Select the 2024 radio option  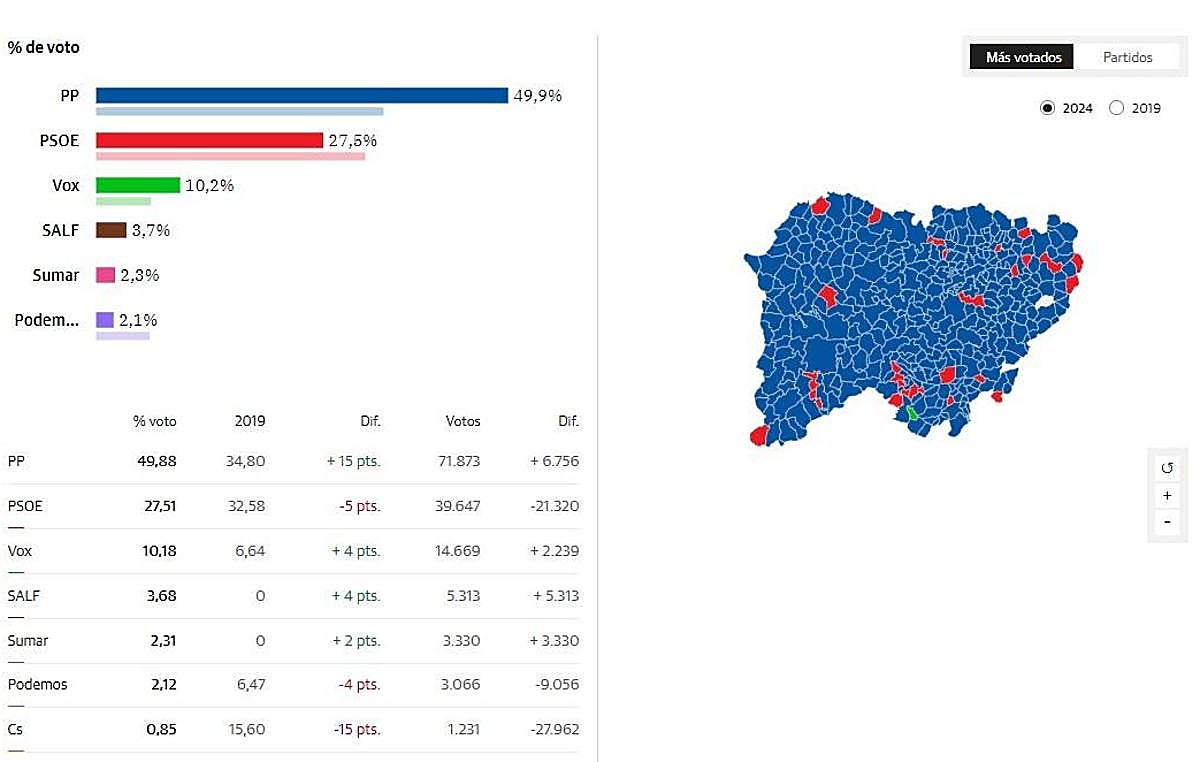click(x=1047, y=108)
